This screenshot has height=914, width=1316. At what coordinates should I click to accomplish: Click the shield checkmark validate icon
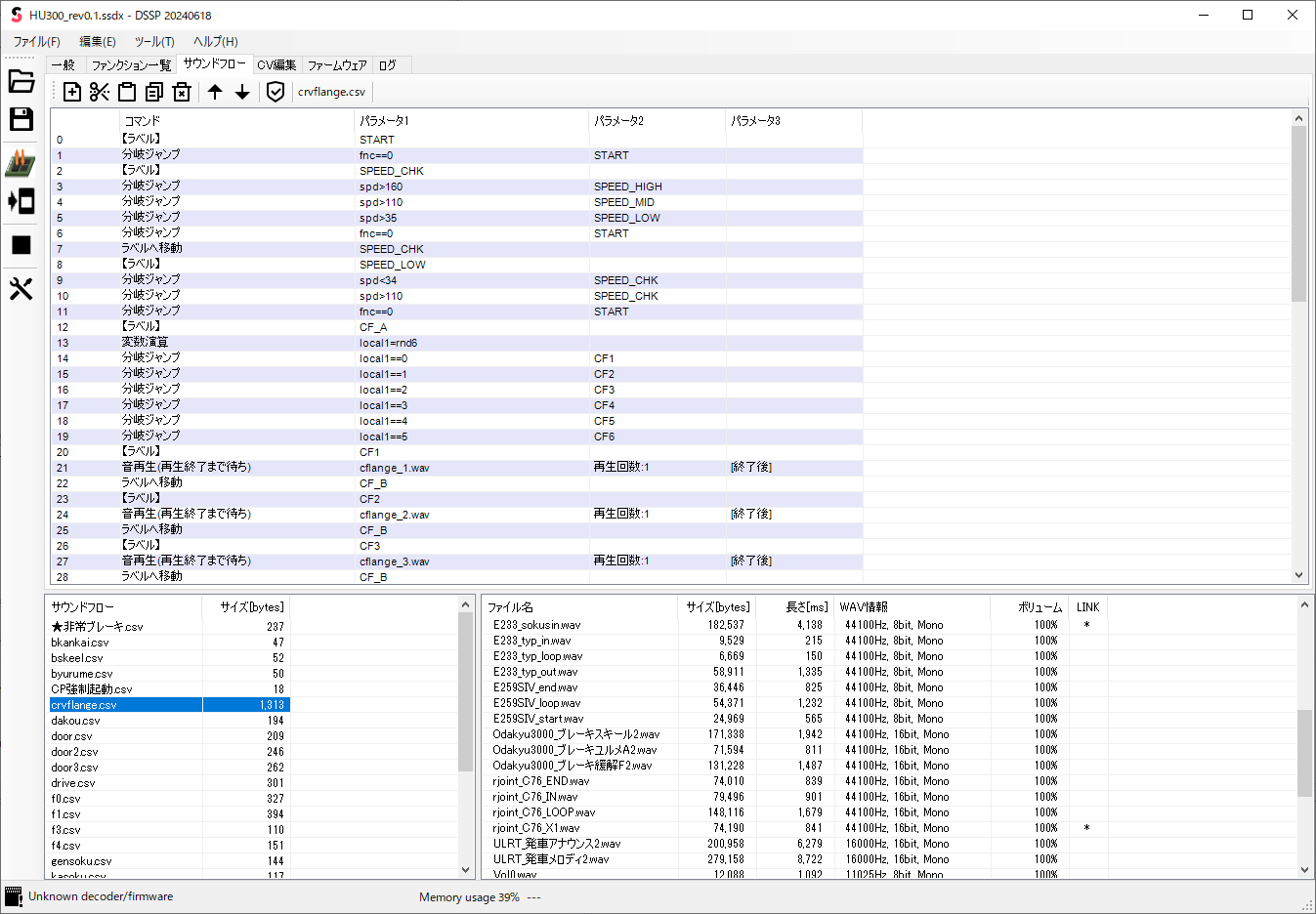coord(276,92)
